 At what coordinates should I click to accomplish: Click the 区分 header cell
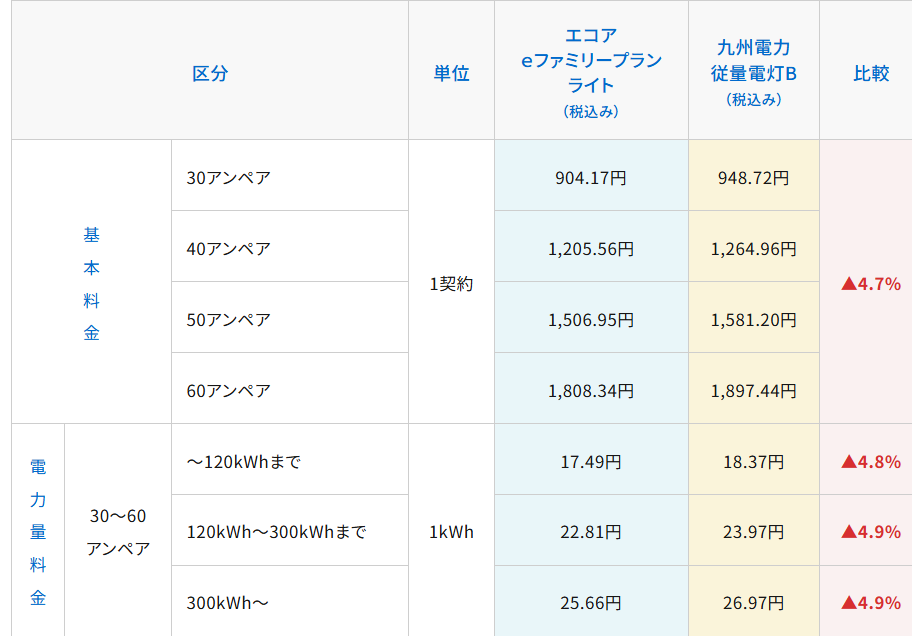[209, 69]
